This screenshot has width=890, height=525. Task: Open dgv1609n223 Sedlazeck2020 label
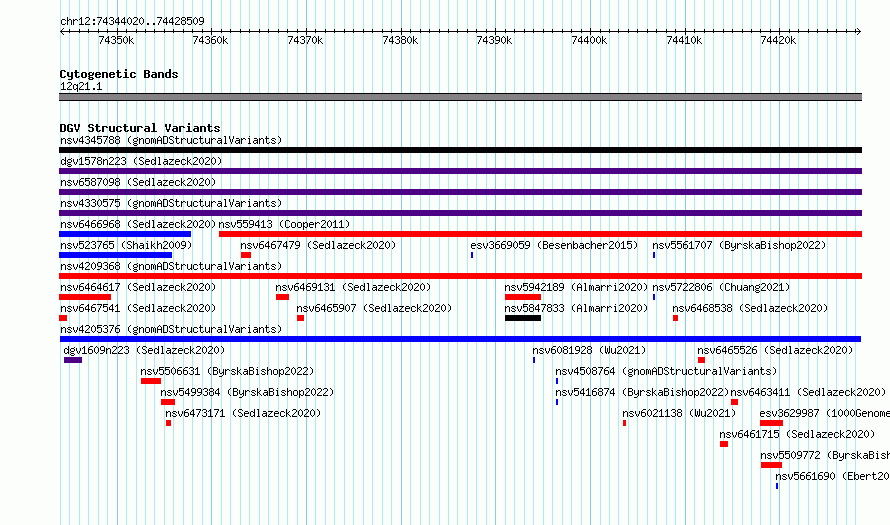pos(144,350)
